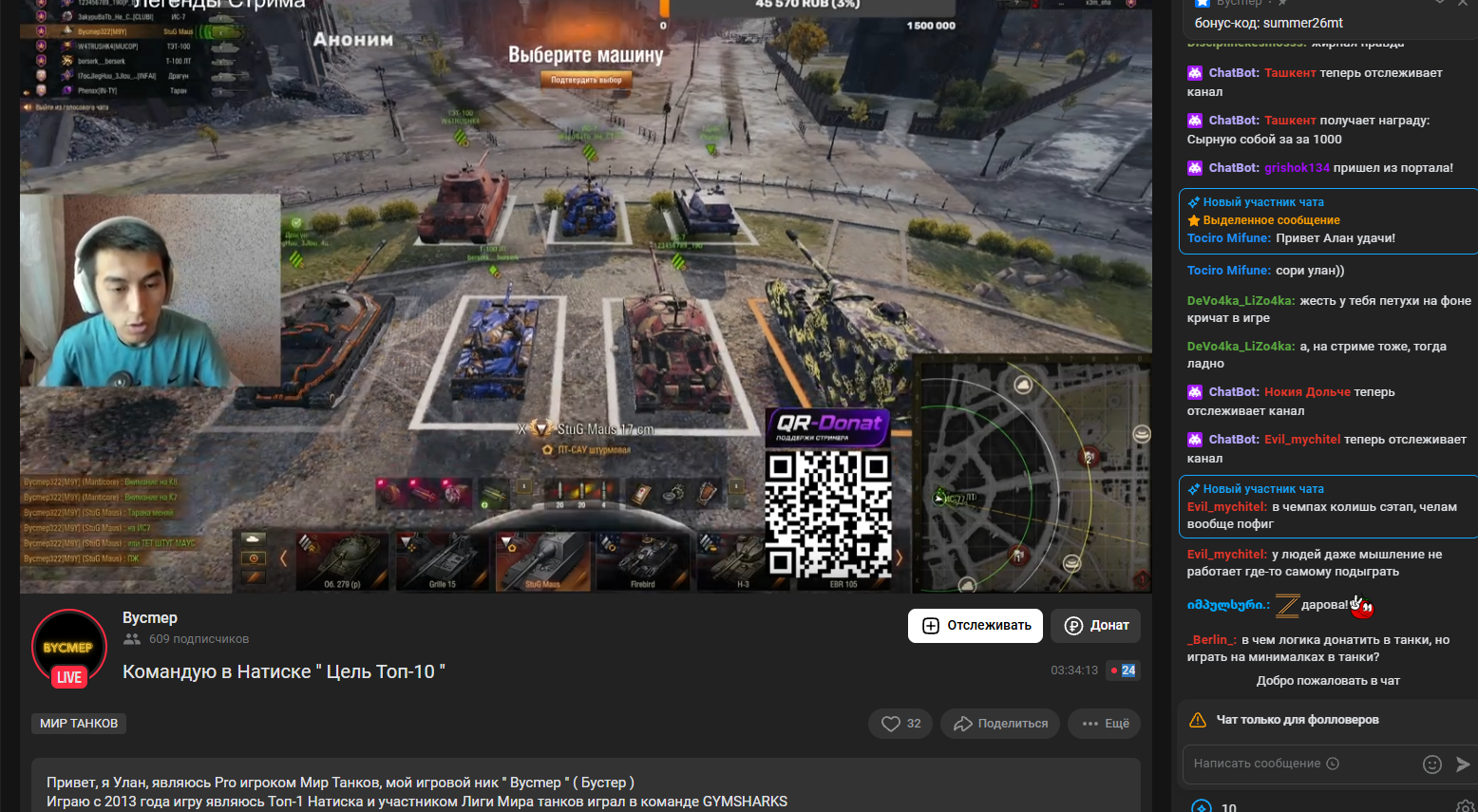Click the Добро пожаловать в чат notice
The height and width of the screenshot is (812, 1478).
1328,681
